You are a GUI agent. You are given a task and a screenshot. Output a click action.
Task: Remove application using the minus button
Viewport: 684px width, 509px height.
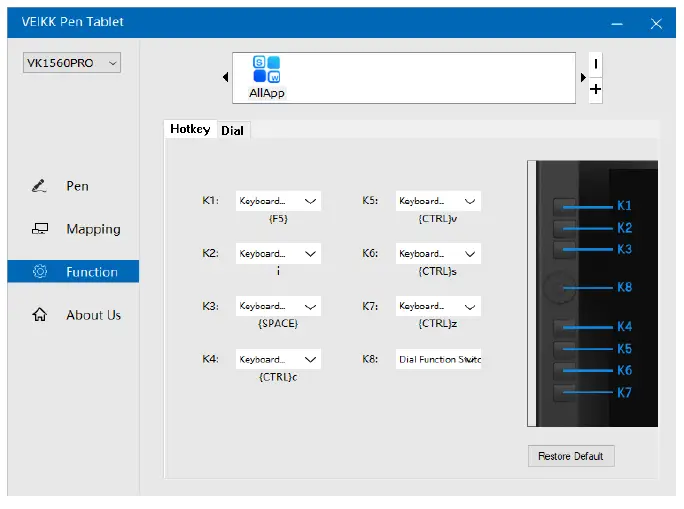pyautogui.click(x=596, y=64)
